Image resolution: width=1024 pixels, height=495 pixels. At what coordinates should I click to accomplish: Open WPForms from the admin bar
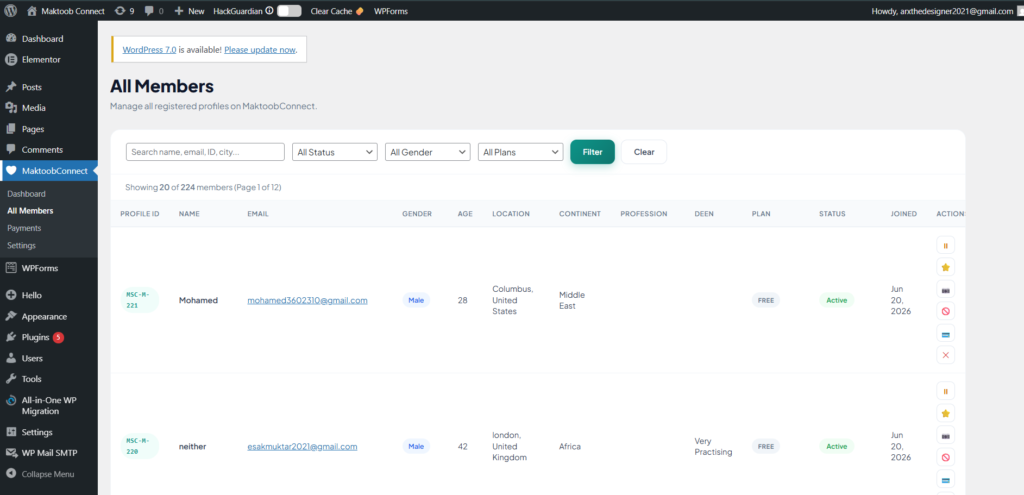coord(391,11)
